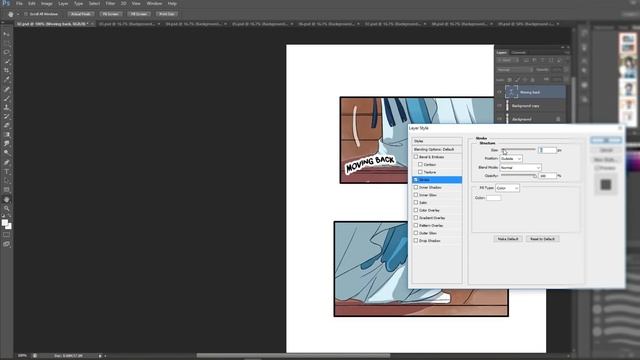Click the Photoshop Ps logo icon
Screen dimensions: 640x360
pos(6,3)
